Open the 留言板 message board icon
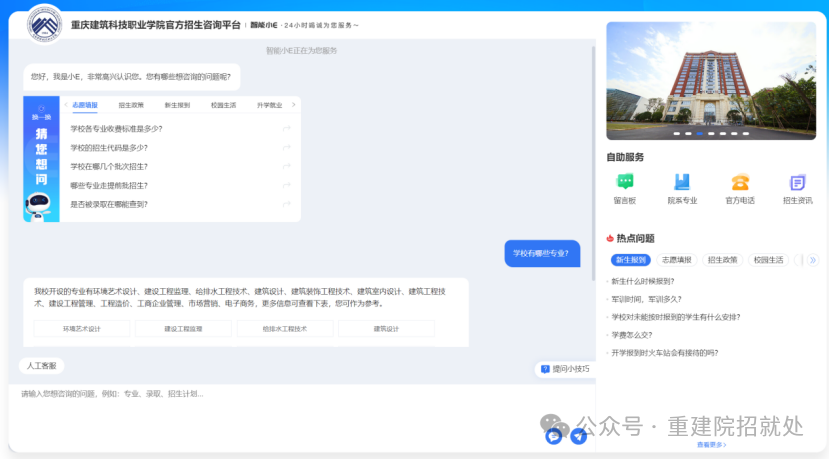Viewport: 830px width, 459px height. coord(625,183)
